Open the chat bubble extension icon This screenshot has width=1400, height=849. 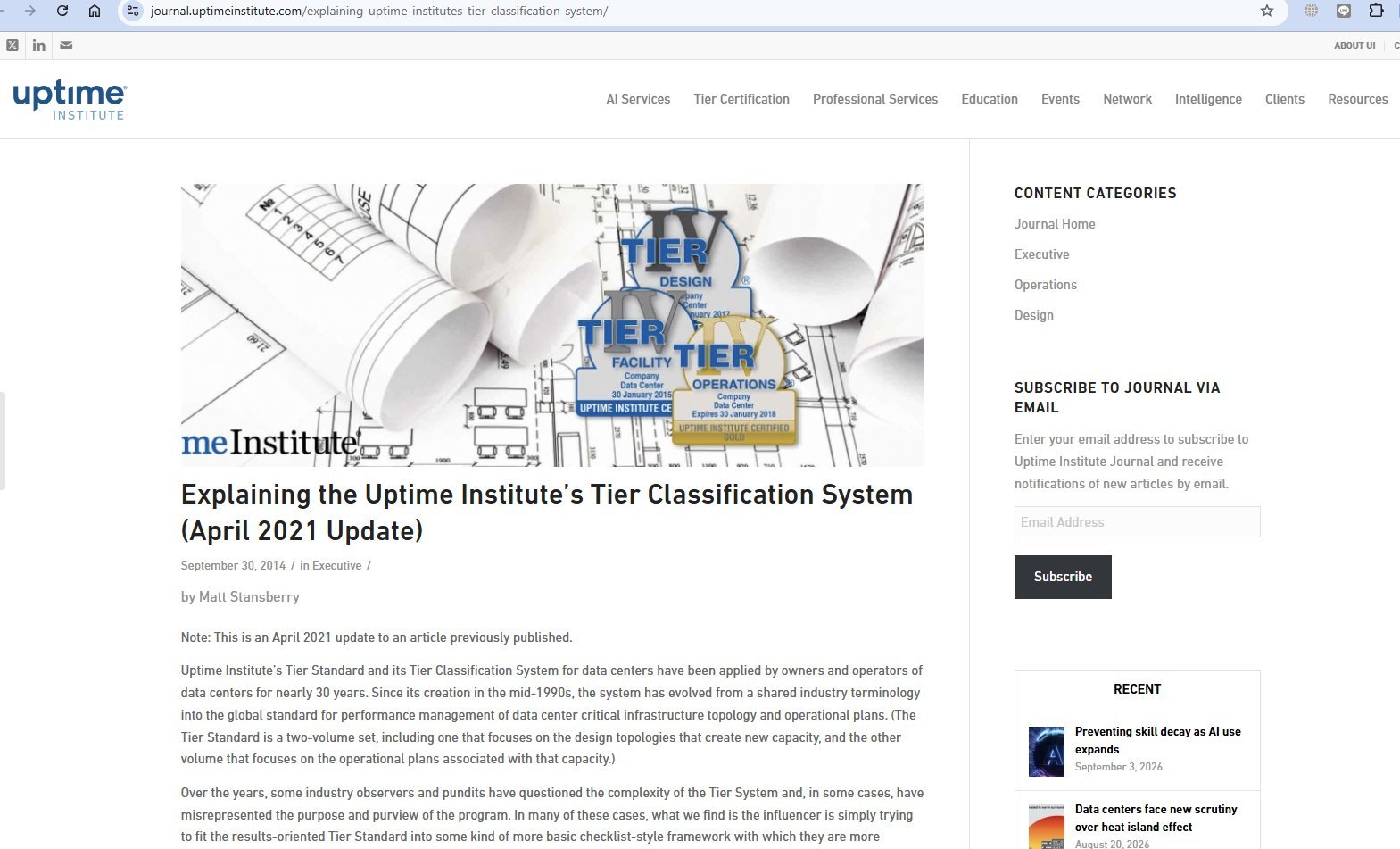1344,11
